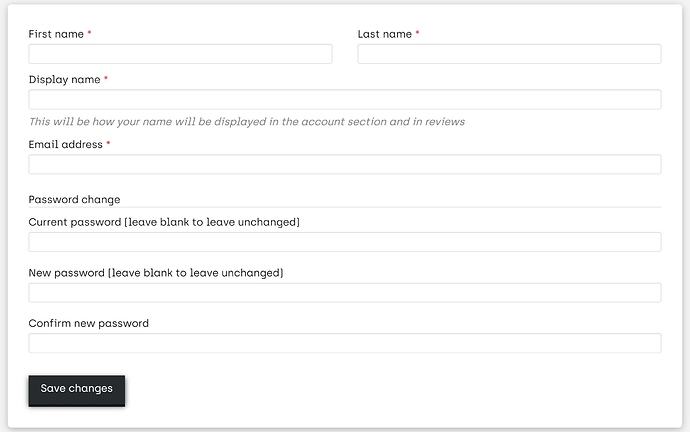Select the Email address input field
Screen dimensions: 690x432
click(x=344, y=164)
